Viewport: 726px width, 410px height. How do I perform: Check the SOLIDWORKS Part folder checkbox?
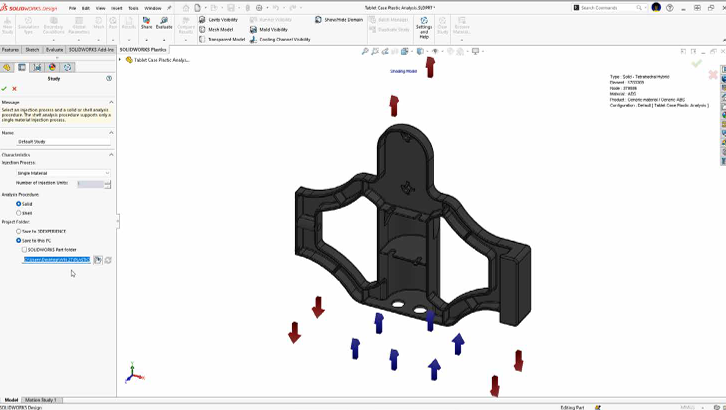tap(24, 249)
